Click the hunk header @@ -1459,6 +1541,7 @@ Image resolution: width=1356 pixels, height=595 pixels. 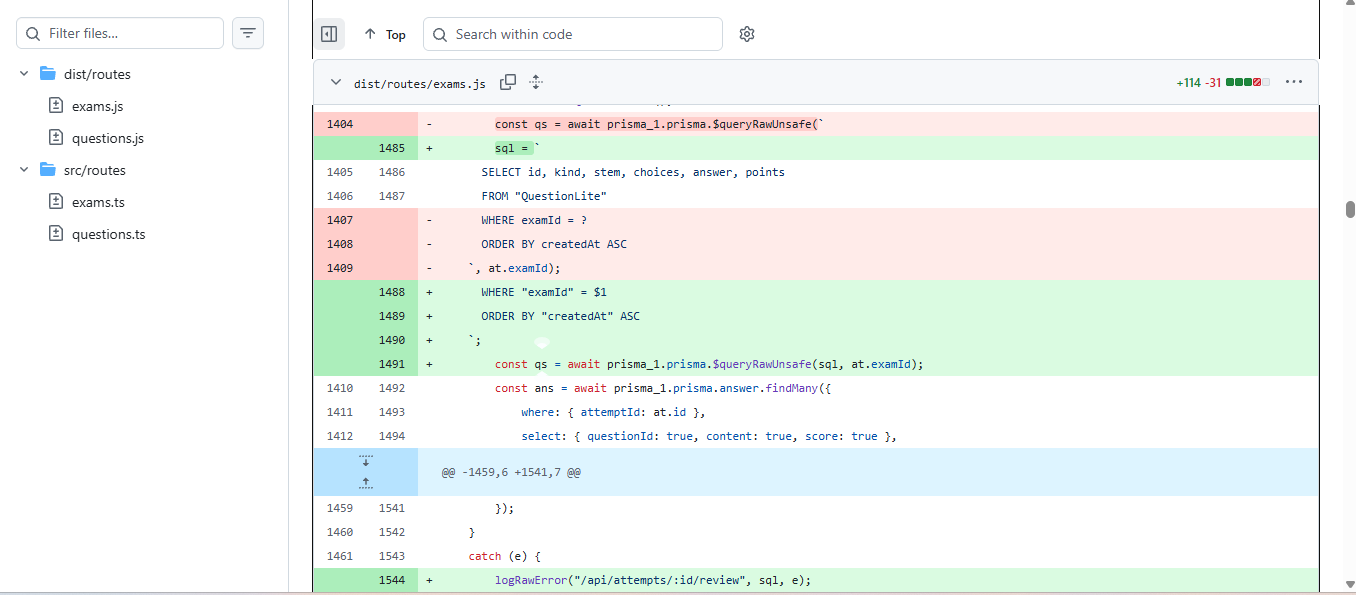[511, 472]
